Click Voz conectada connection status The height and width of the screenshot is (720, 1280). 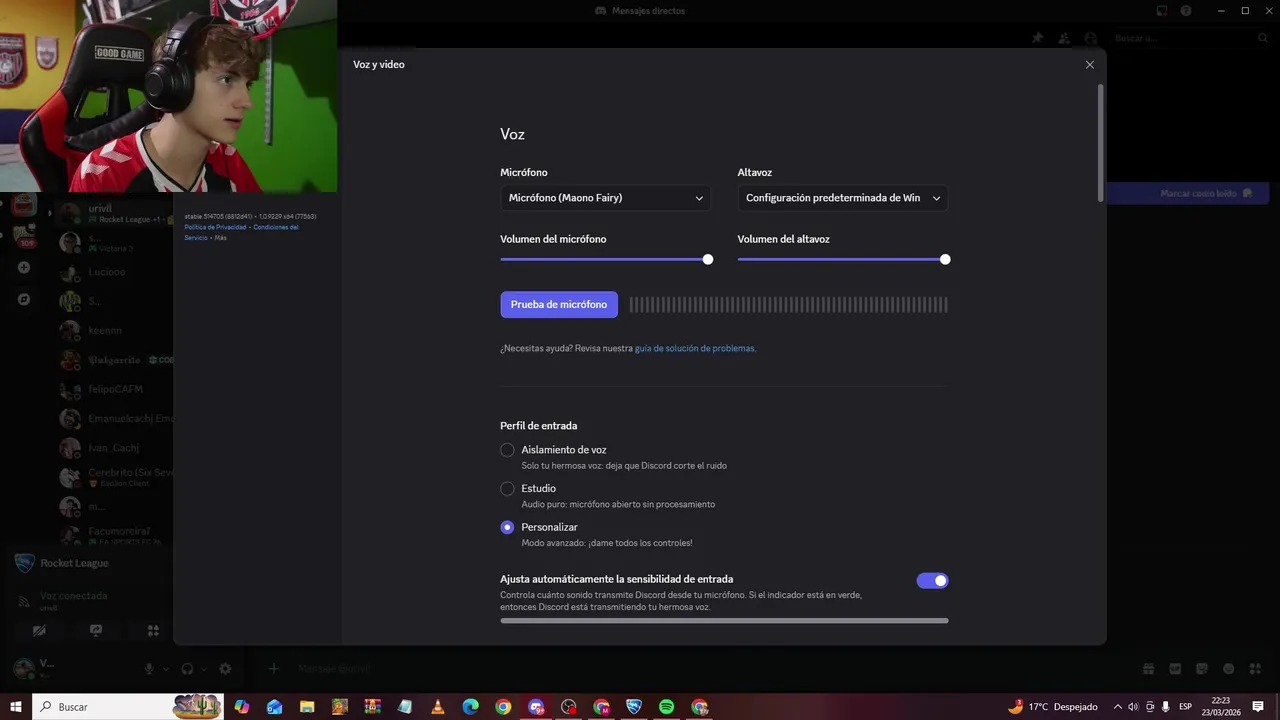point(73,596)
